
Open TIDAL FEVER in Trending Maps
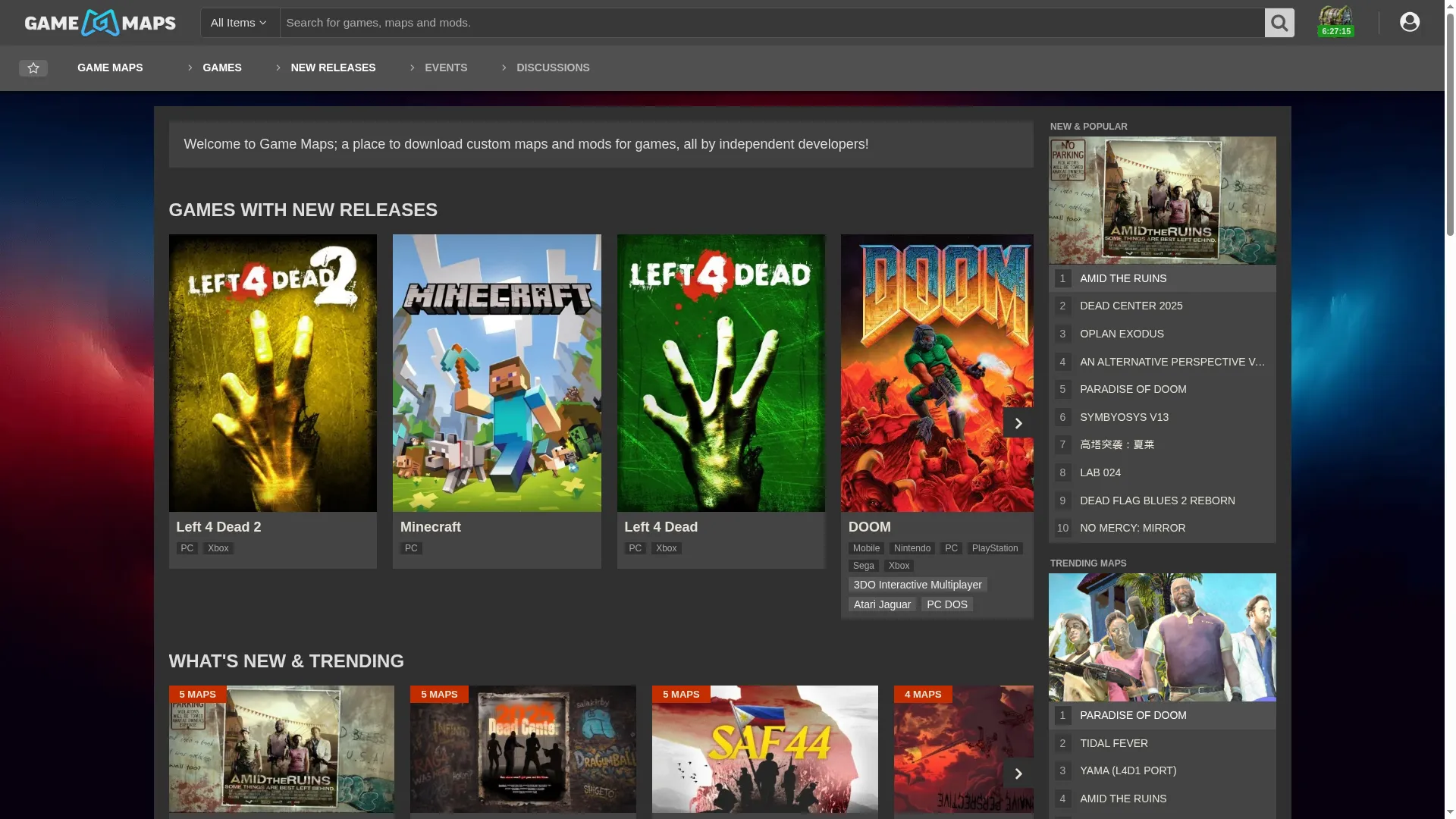pos(1163,743)
